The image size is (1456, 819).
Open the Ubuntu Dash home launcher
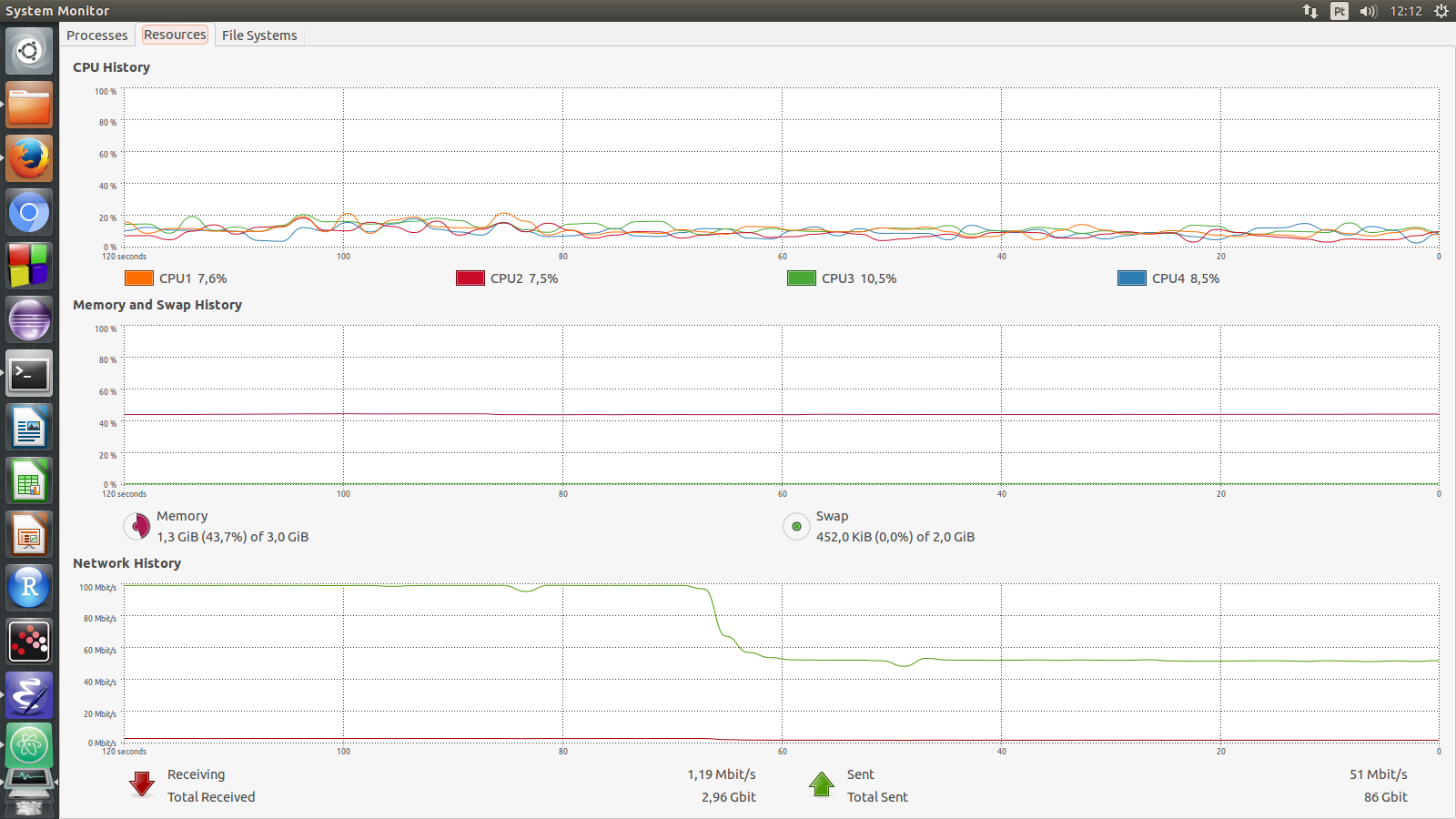tap(29, 51)
